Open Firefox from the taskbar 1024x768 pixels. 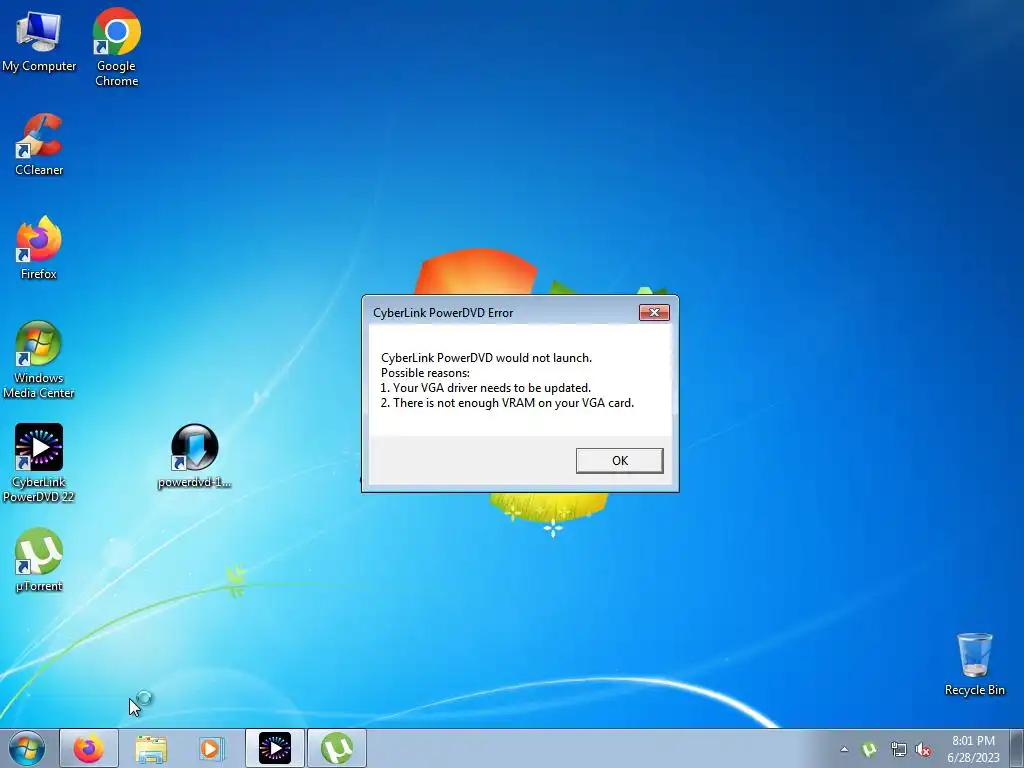(x=89, y=748)
